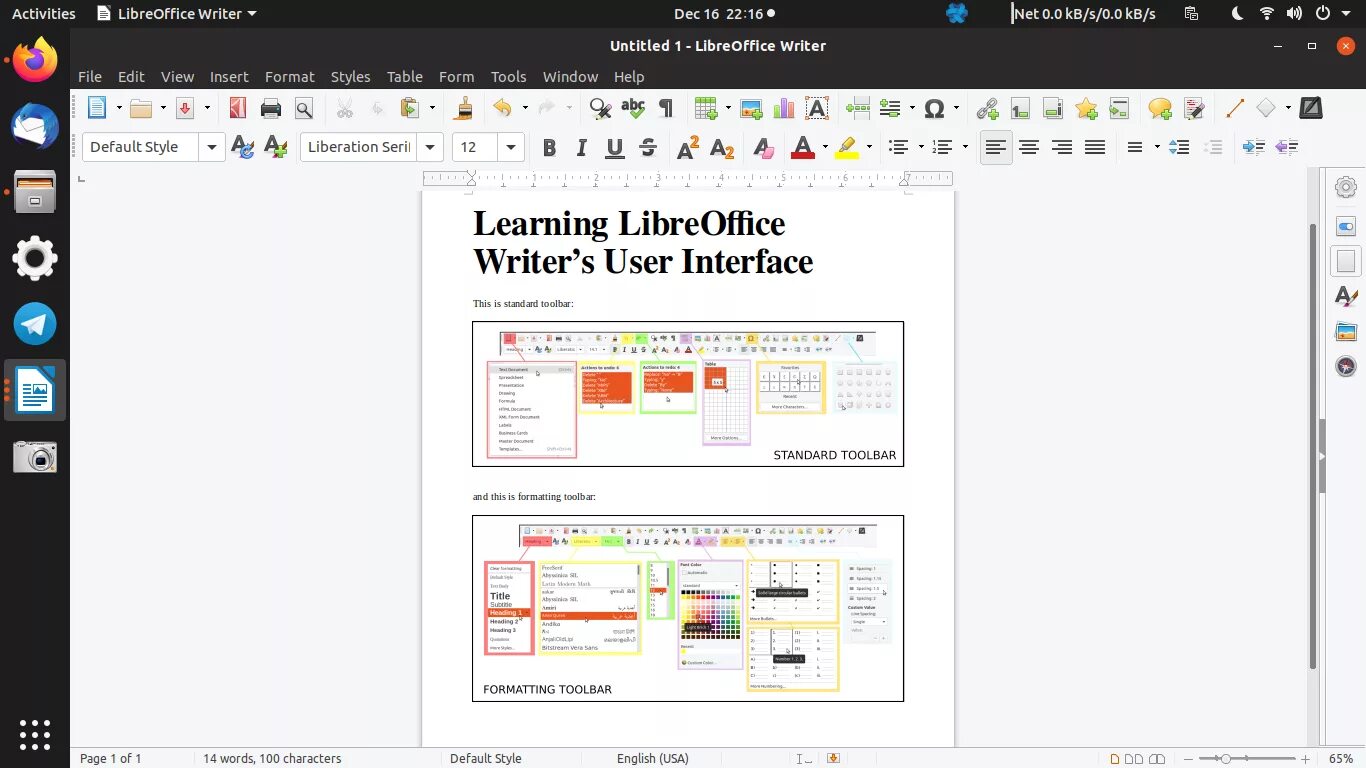Increase indent of paragraph
1366x768 pixels.
(x=1253, y=148)
